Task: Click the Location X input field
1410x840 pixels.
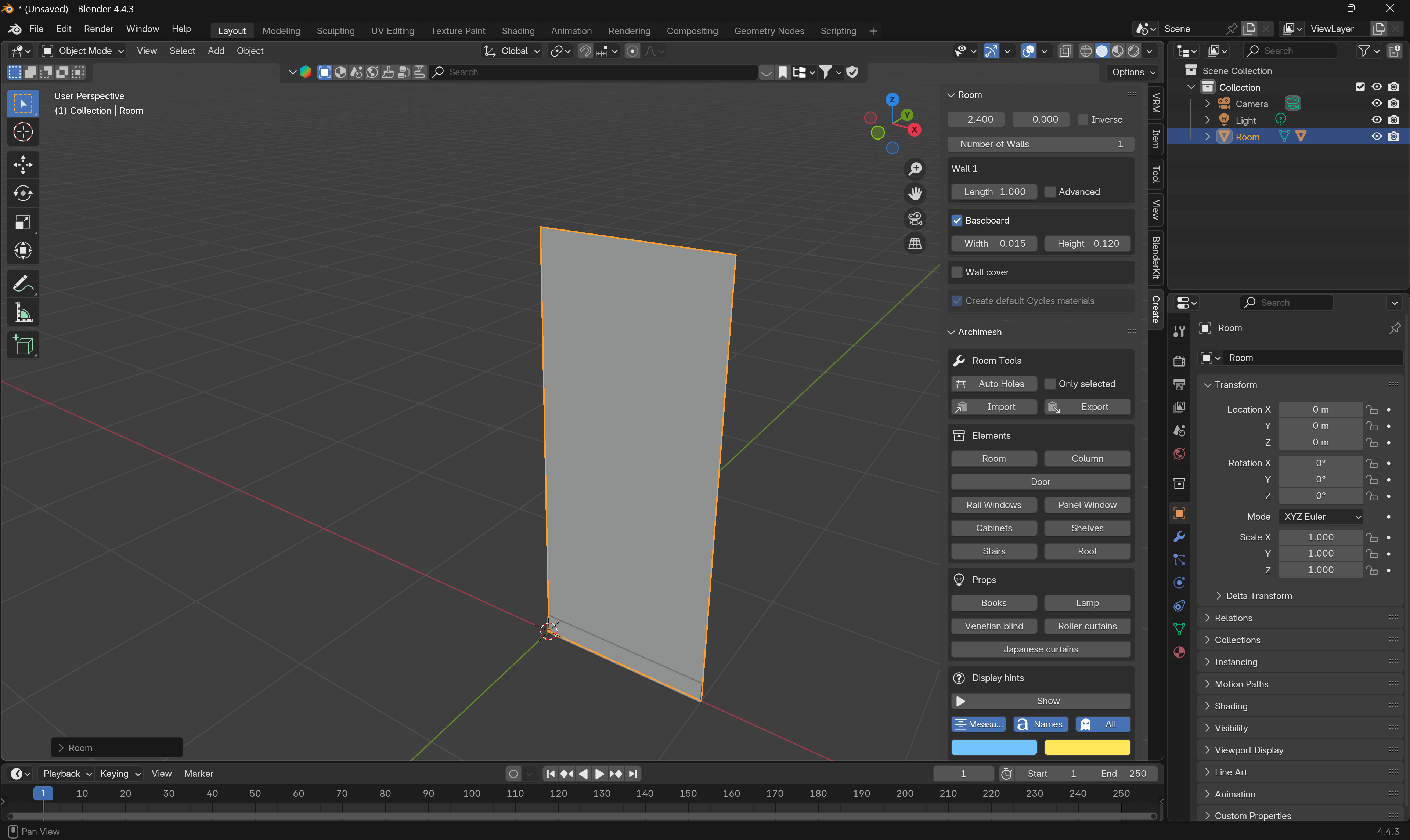Action: tap(1320, 409)
